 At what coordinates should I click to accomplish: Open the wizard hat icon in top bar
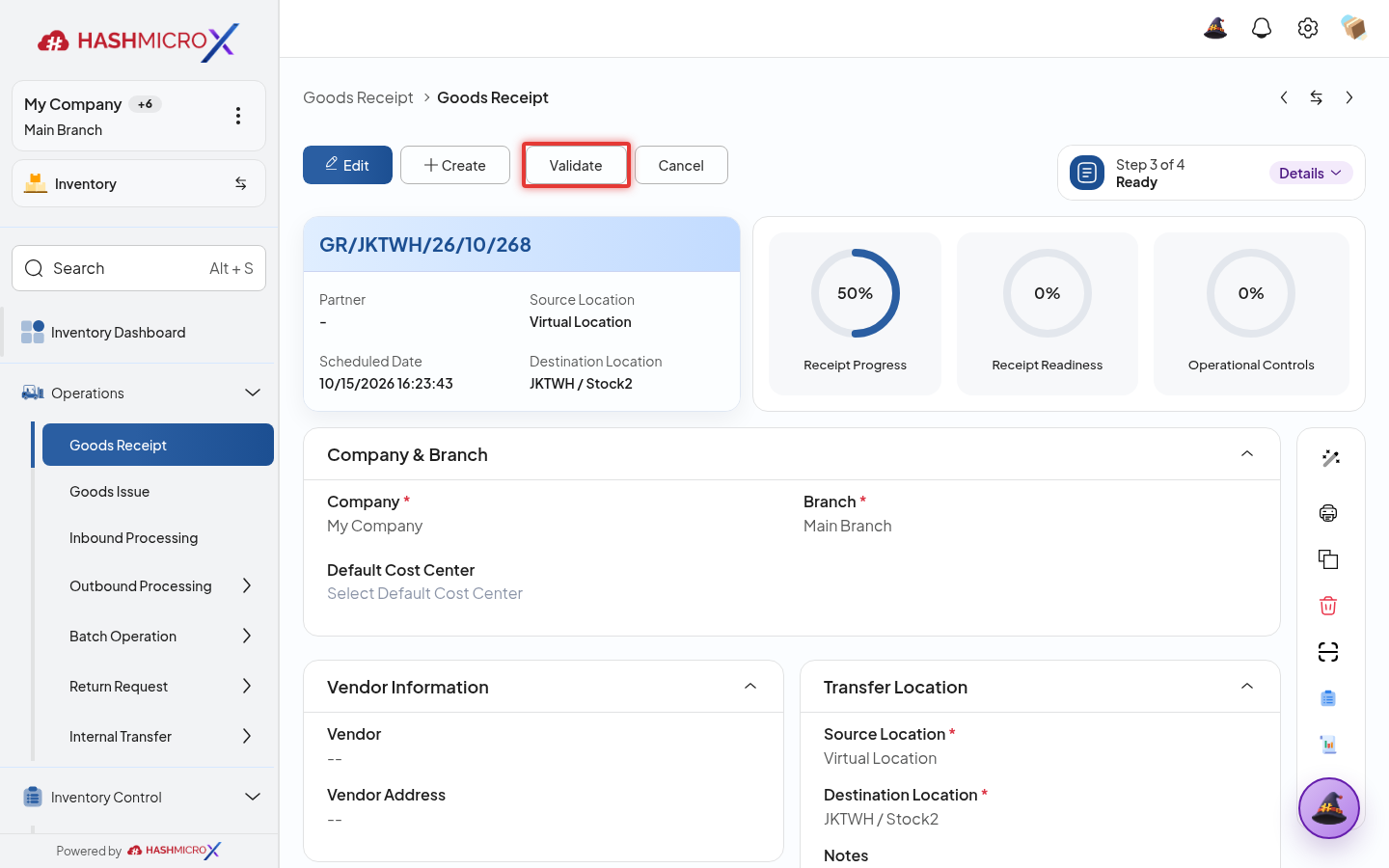pos(1215,28)
